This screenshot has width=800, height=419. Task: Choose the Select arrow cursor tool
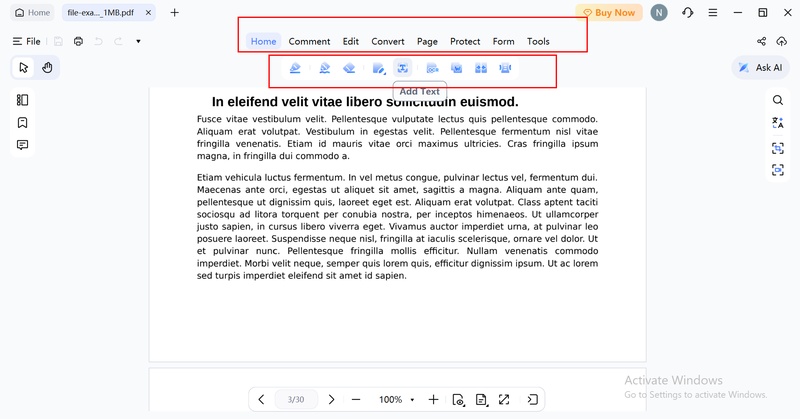[x=23, y=67]
